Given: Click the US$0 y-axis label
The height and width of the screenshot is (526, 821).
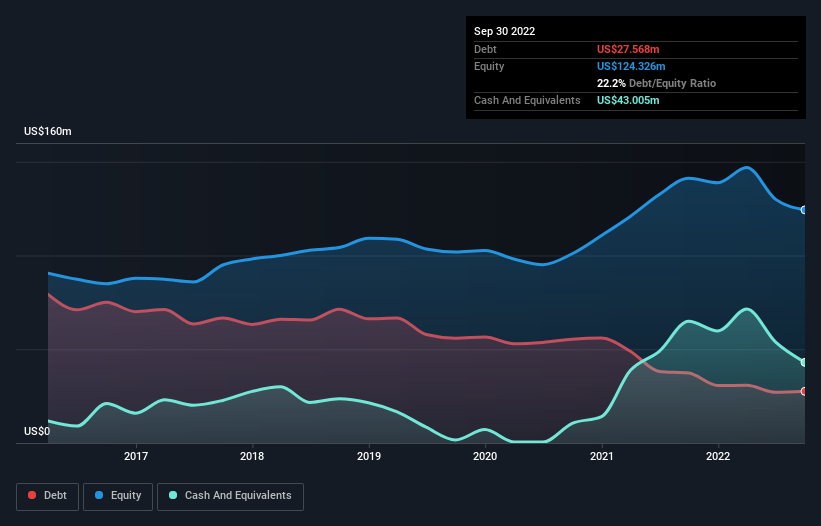Looking at the screenshot, I should 37,431.
